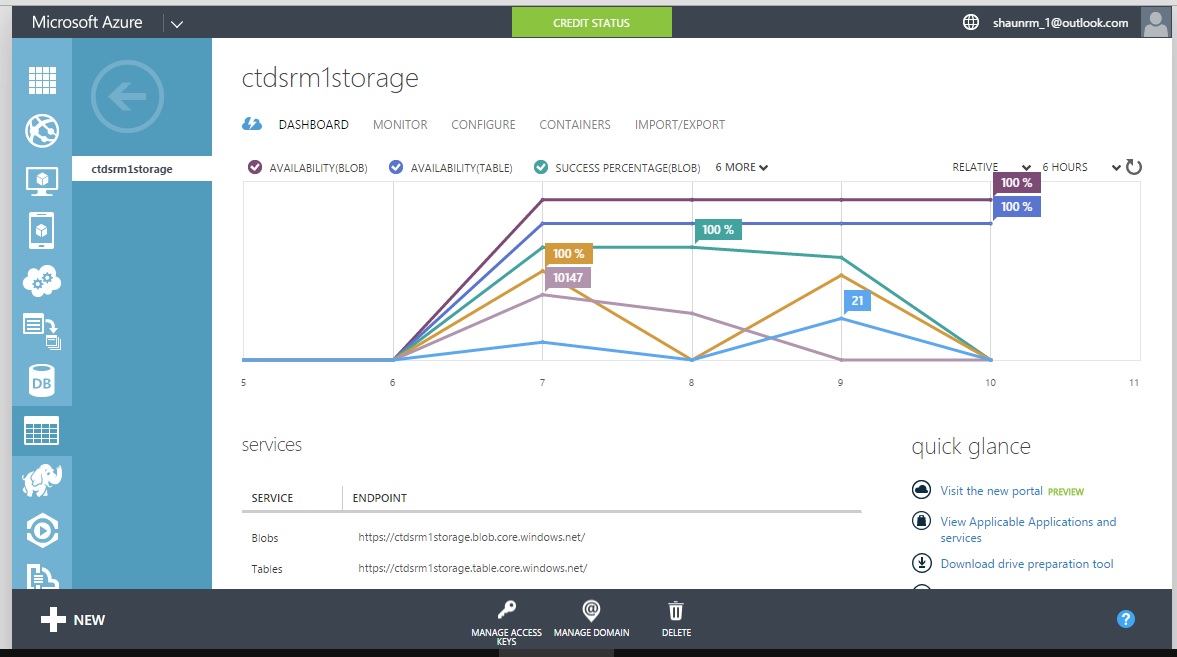Click the Credit Status button
Image resolution: width=1177 pixels, height=657 pixels.
tap(592, 23)
